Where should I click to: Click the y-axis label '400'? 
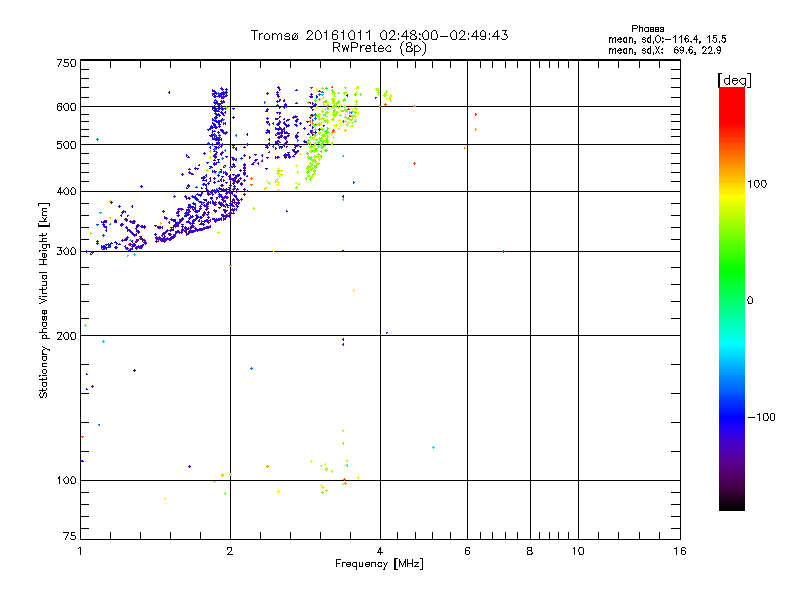pyautogui.click(x=66, y=191)
